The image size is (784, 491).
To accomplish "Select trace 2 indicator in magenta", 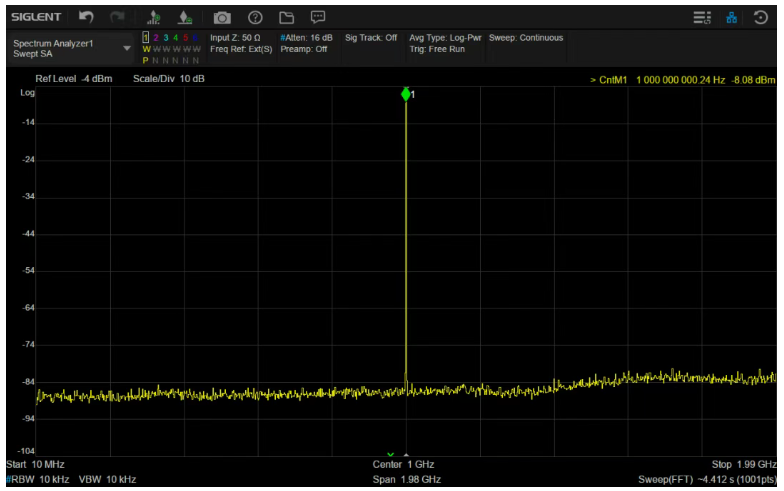I will click(156, 38).
